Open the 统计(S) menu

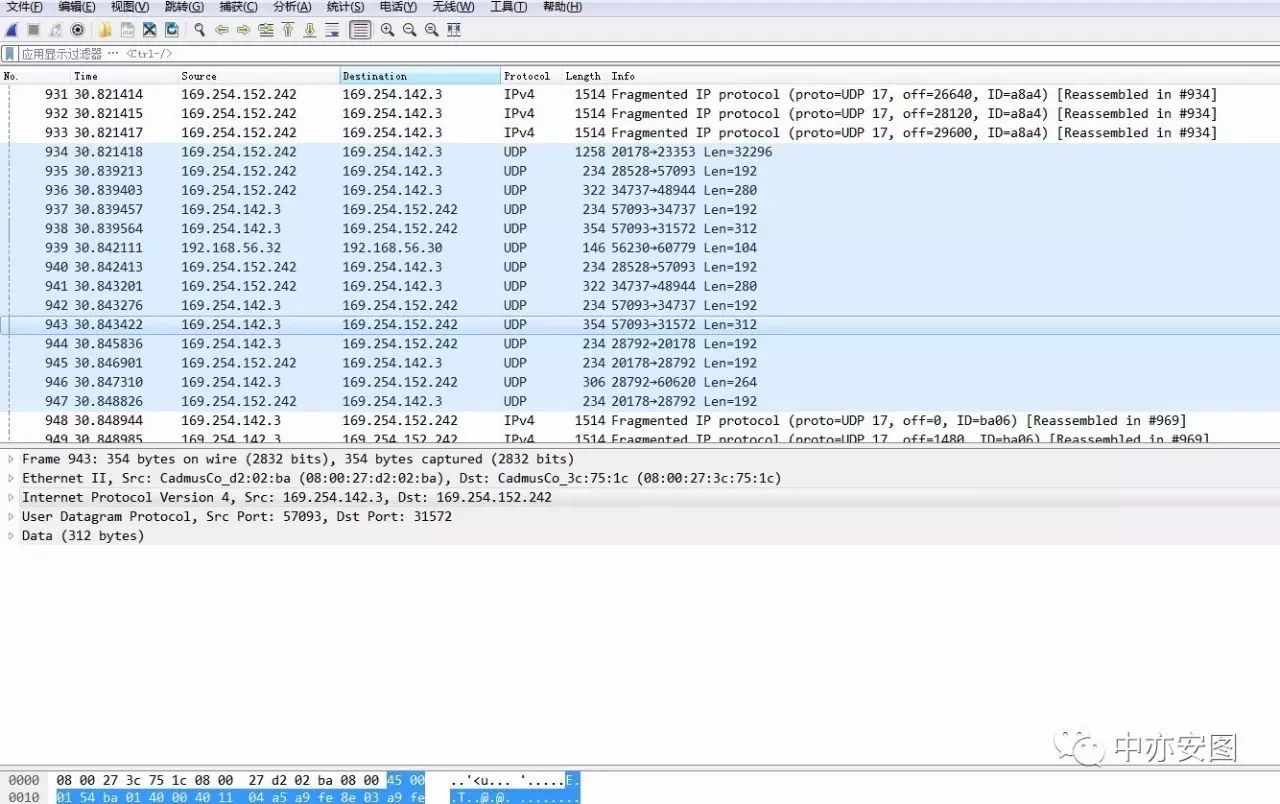pyautogui.click(x=346, y=7)
